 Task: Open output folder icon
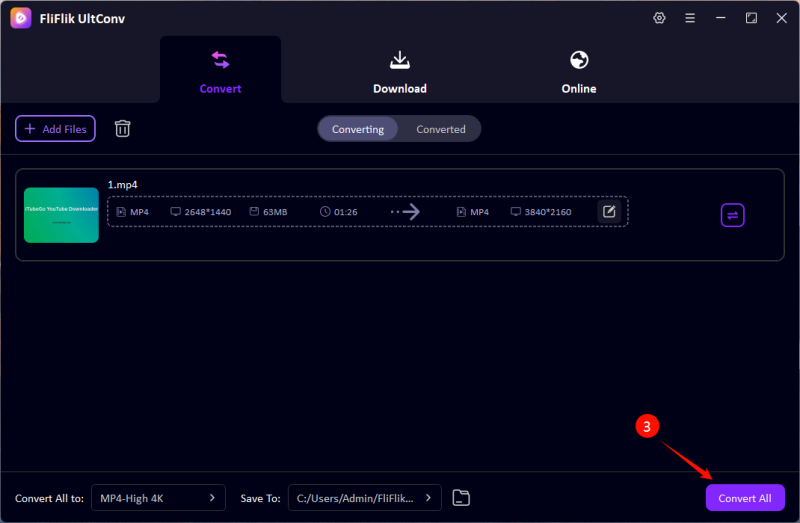pyautogui.click(x=461, y=497)
